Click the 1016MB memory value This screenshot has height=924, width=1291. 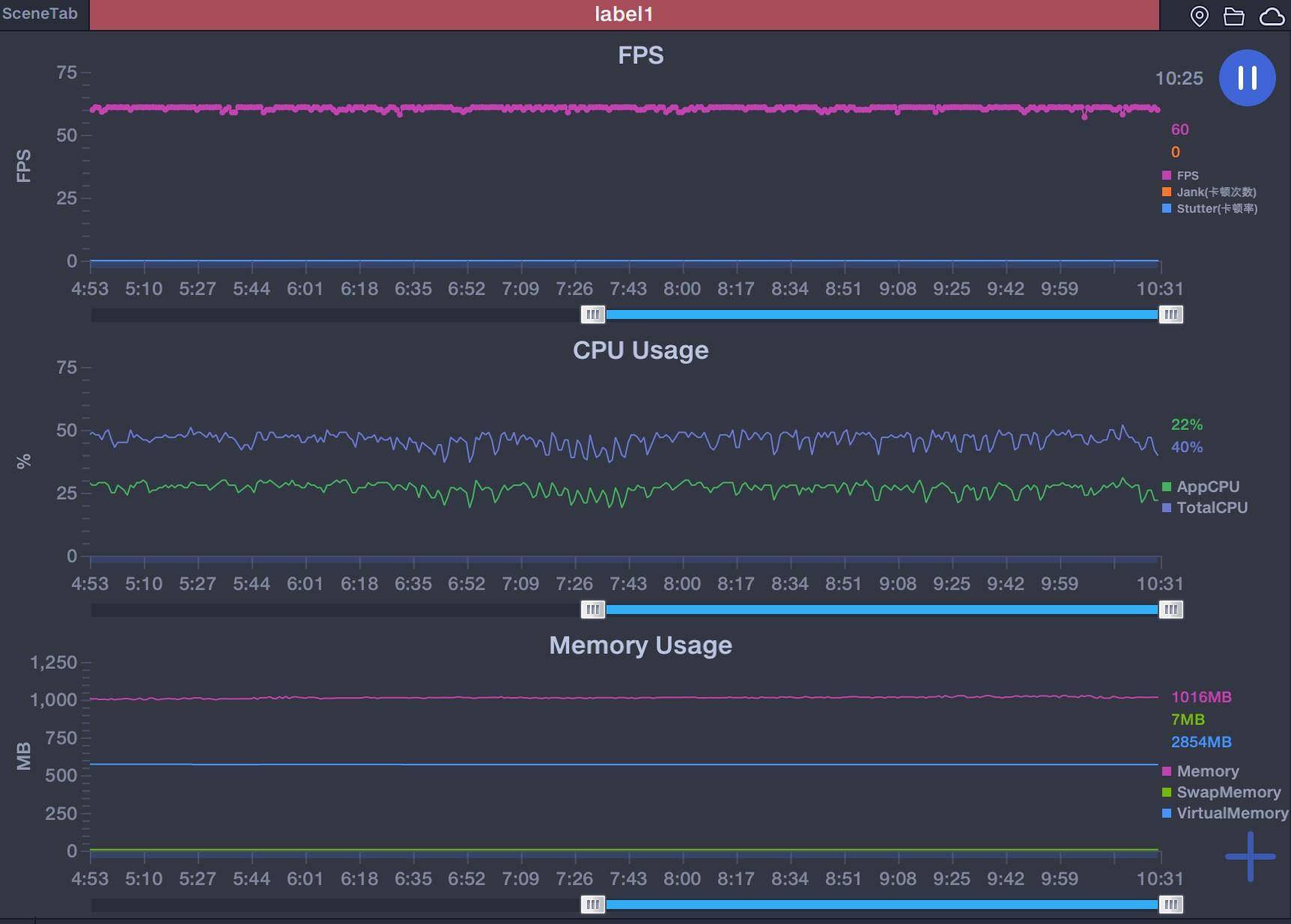tap(1201, 697)
